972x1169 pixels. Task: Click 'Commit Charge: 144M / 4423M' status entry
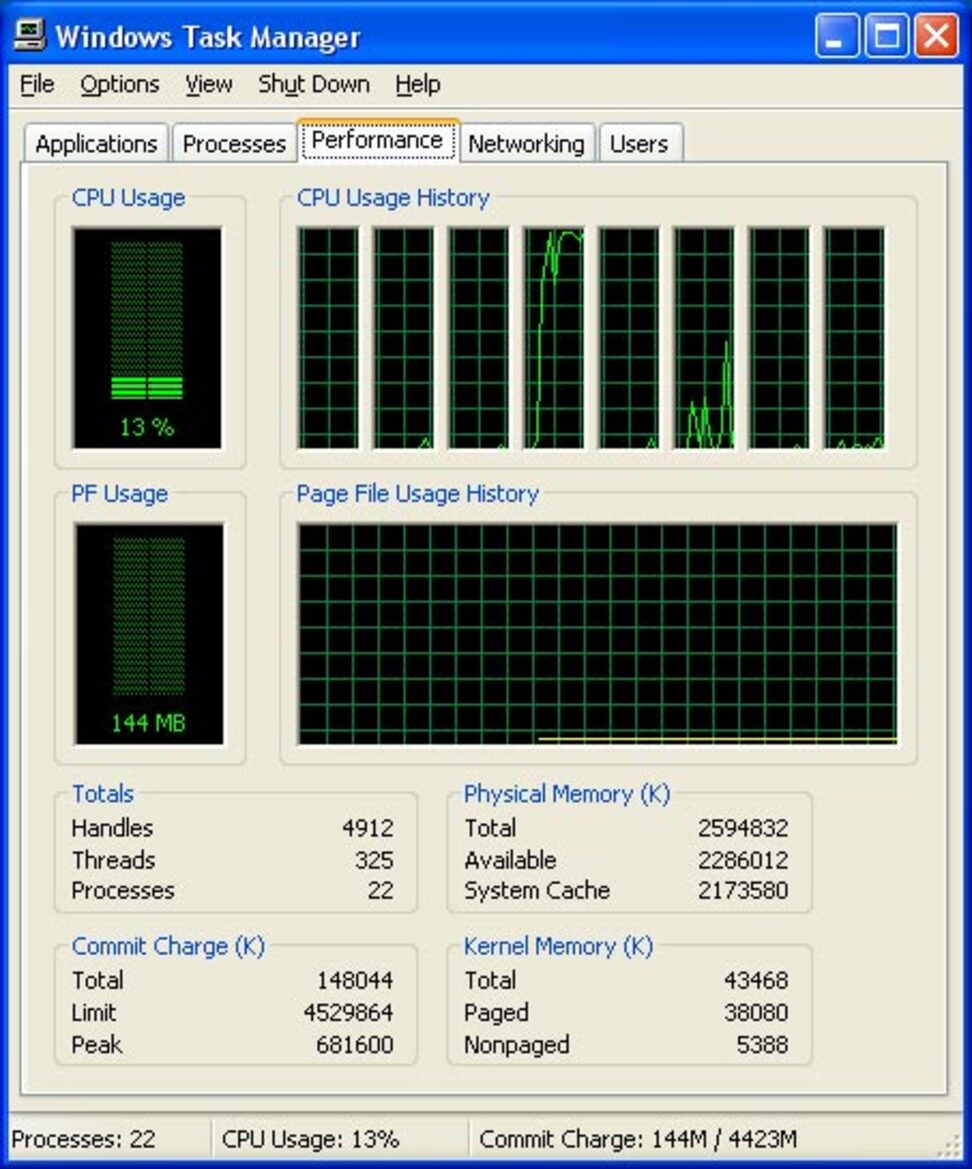click(x=638, y=1139)
